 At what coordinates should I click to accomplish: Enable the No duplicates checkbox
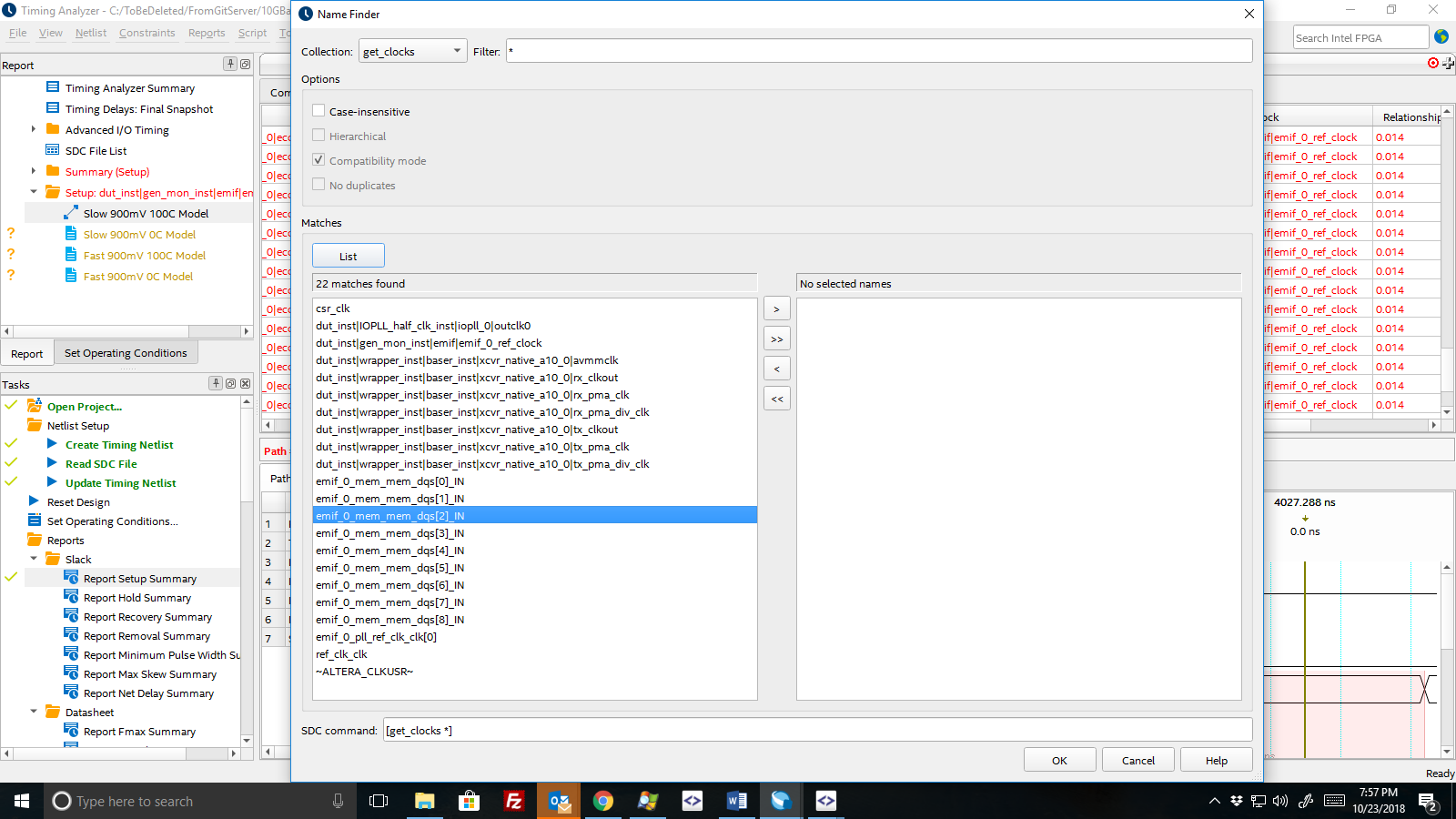click(x=318, y=185)
